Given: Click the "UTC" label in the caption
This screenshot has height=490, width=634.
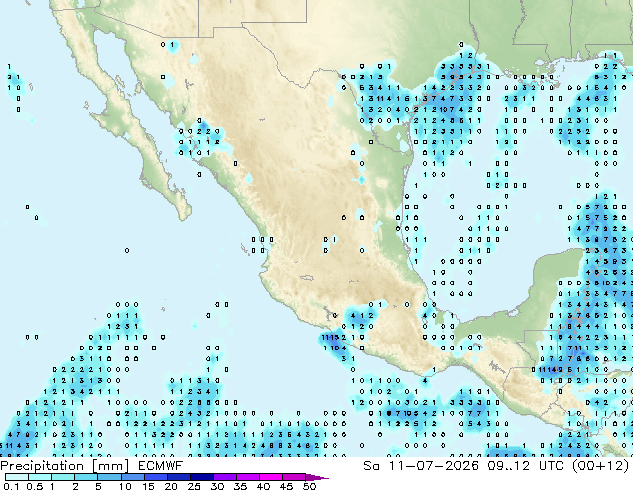Looking at the screenshot, I should point(552,466).
